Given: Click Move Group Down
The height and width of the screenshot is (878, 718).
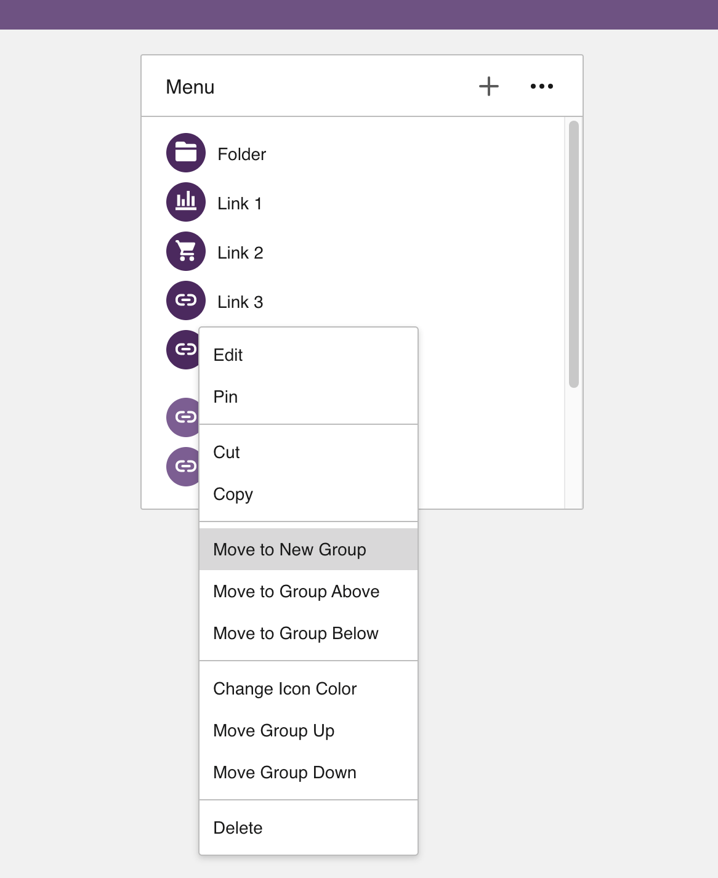Looking at the screenshot, I should (x=285, y=772).
